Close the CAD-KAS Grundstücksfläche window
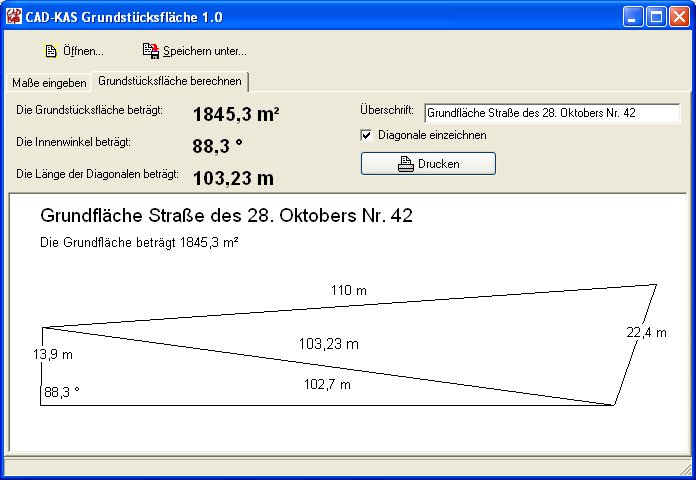Screen dimensions: 696x480 [x=678, y=17]
